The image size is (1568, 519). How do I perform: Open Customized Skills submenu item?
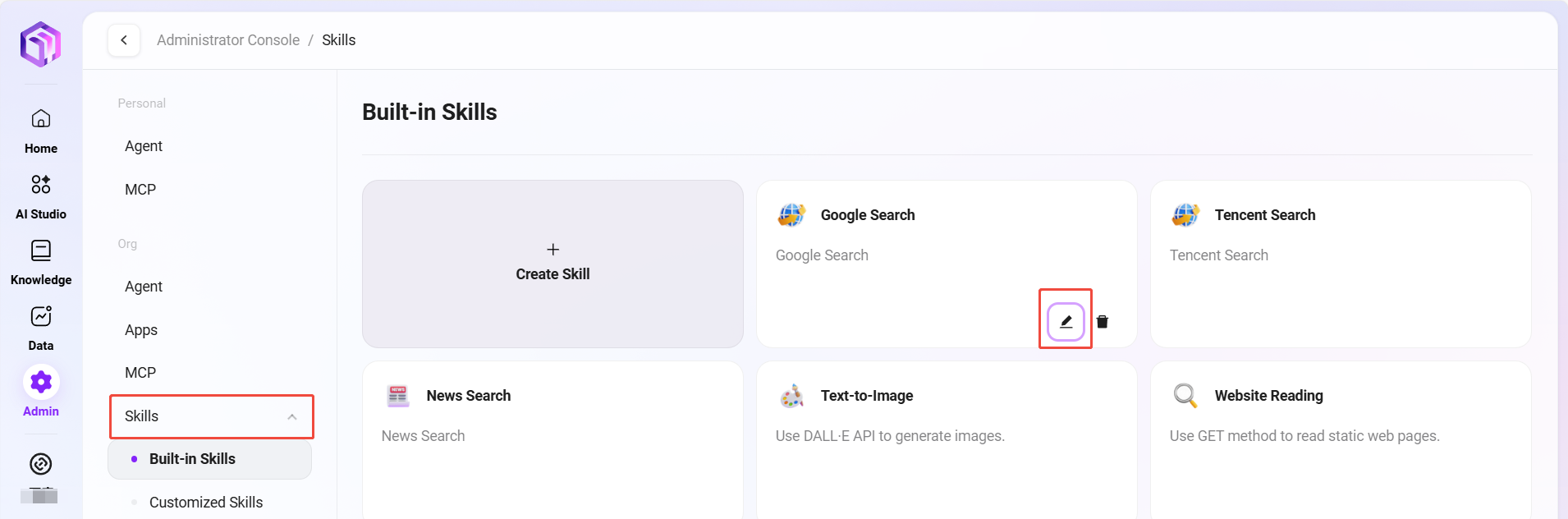point(206,503)
